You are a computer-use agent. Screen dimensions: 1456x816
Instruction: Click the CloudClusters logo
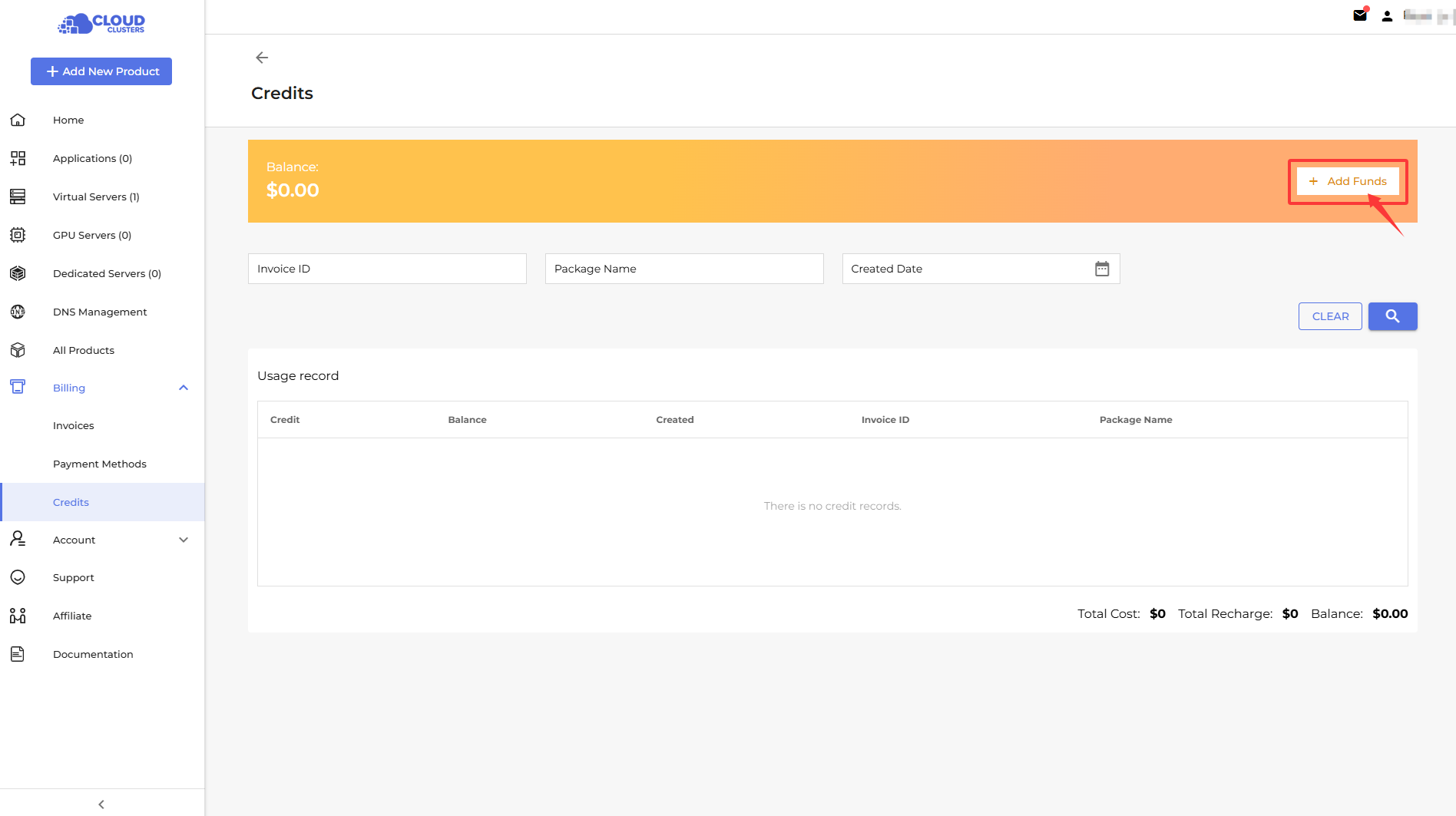pos(101,24)
